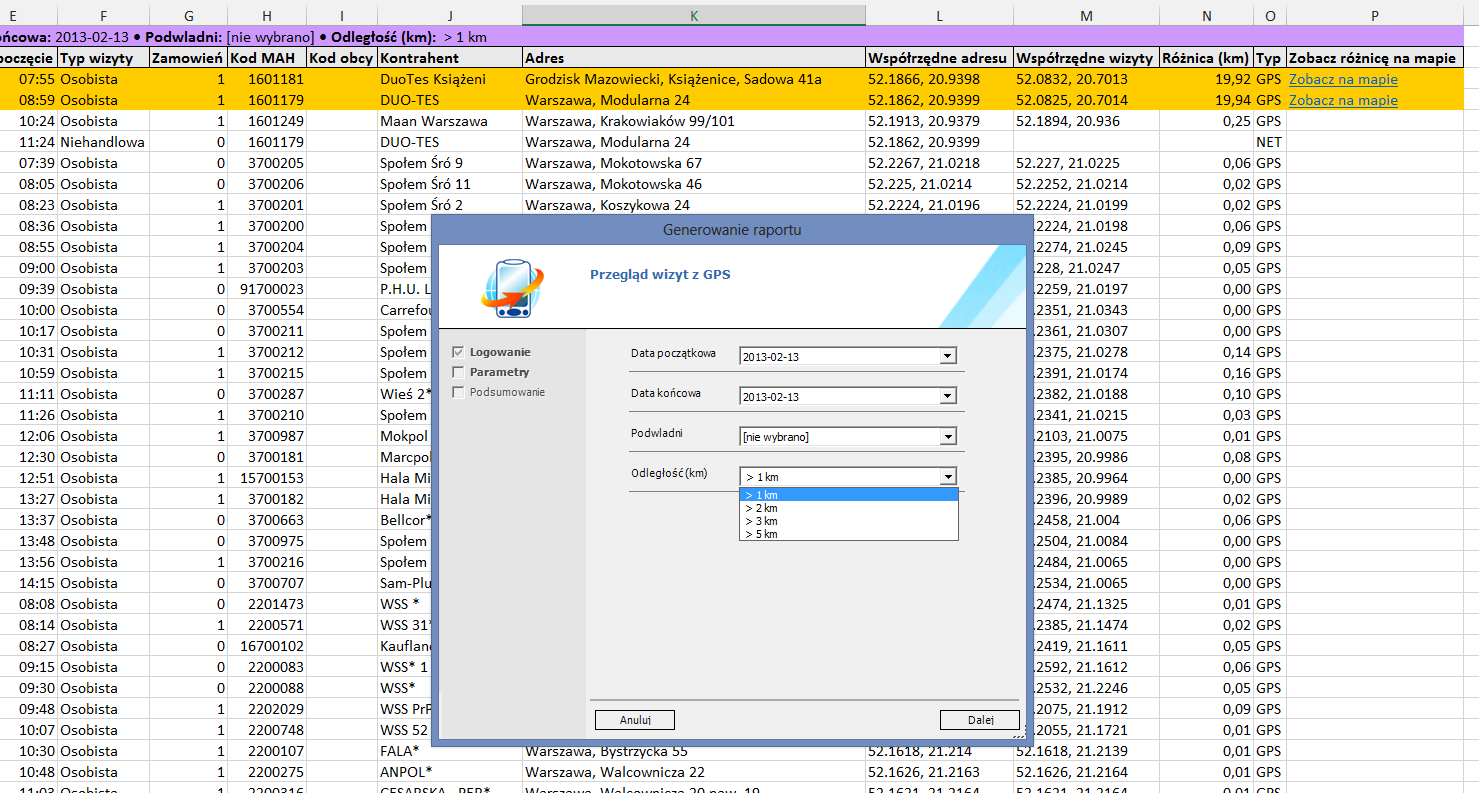
Task: Click the 'Współrzędne adresu' header cell
Action: [x=939, y=58]
